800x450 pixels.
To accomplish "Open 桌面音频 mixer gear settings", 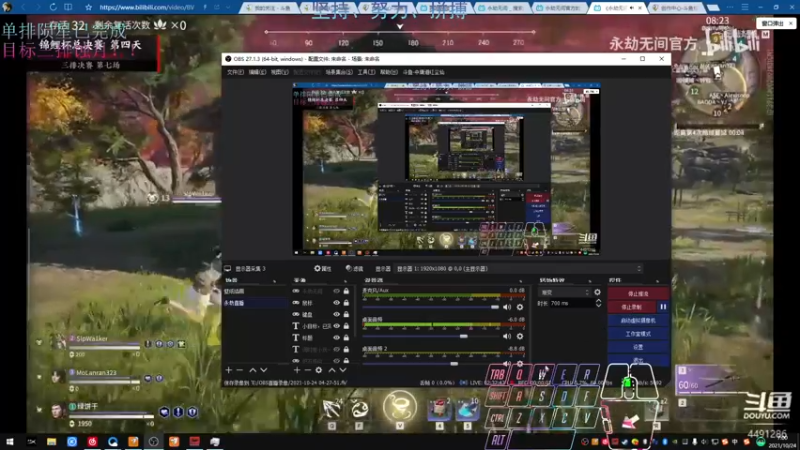I will 520,336.
